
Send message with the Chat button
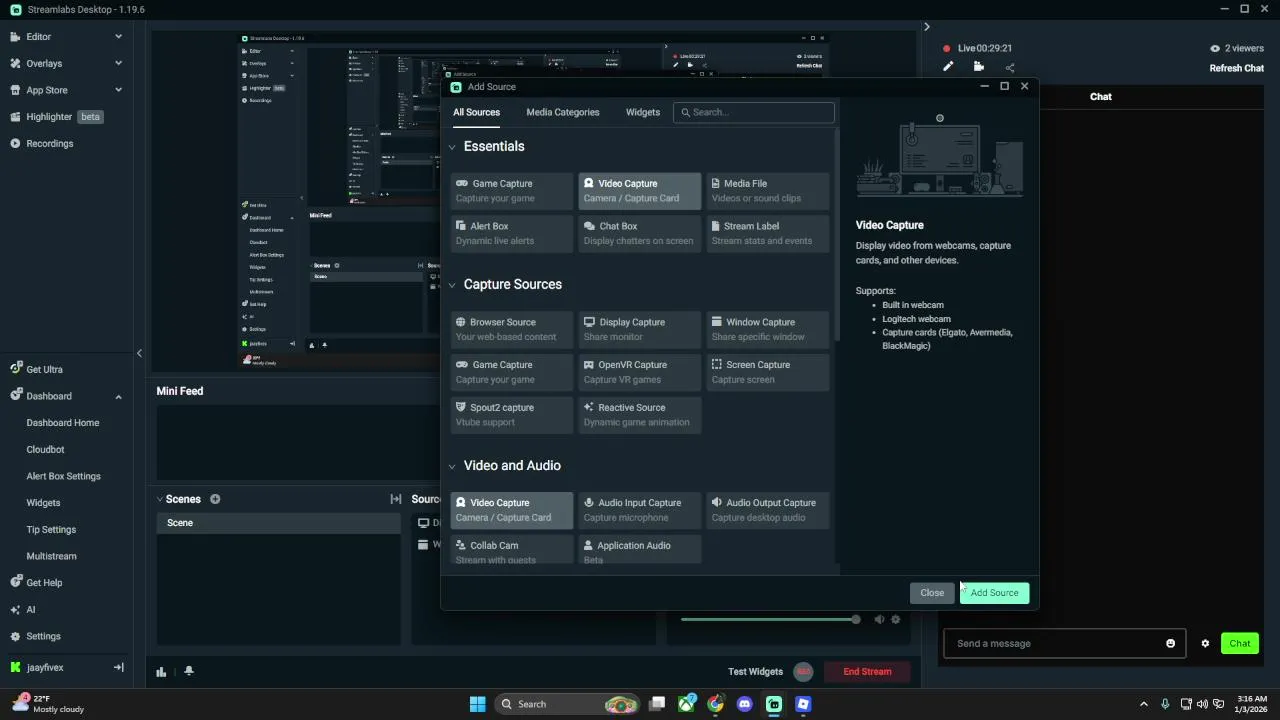coord(1240,644)
